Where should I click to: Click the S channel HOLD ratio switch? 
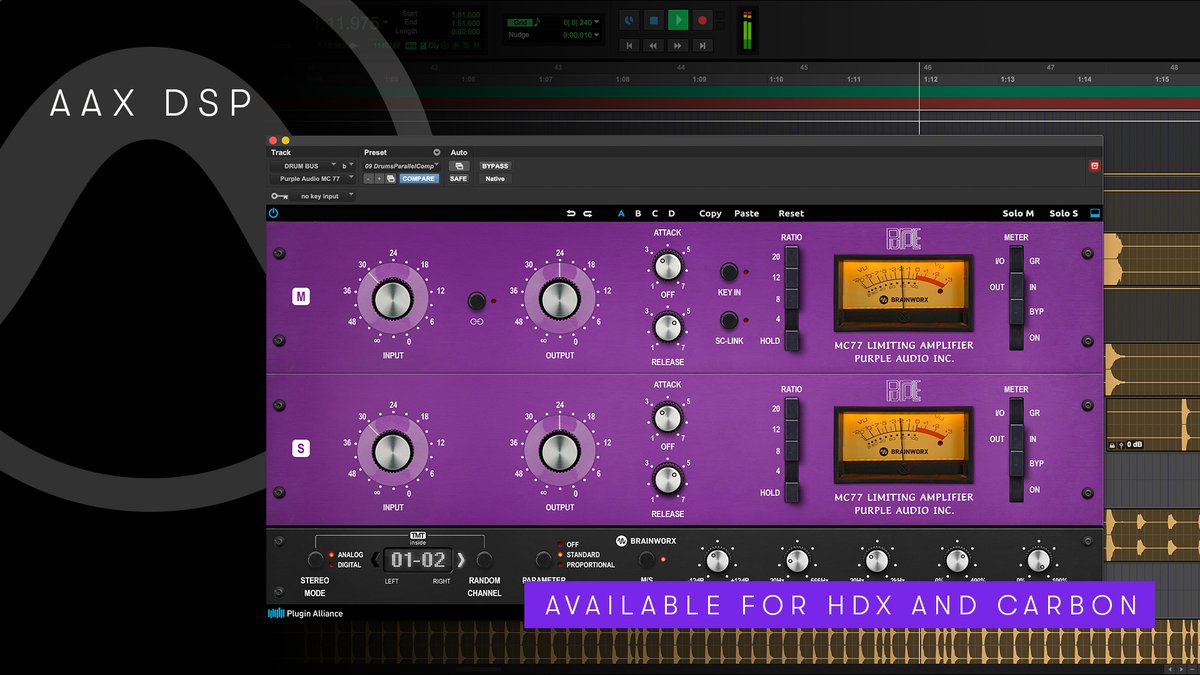pos(792,492)
